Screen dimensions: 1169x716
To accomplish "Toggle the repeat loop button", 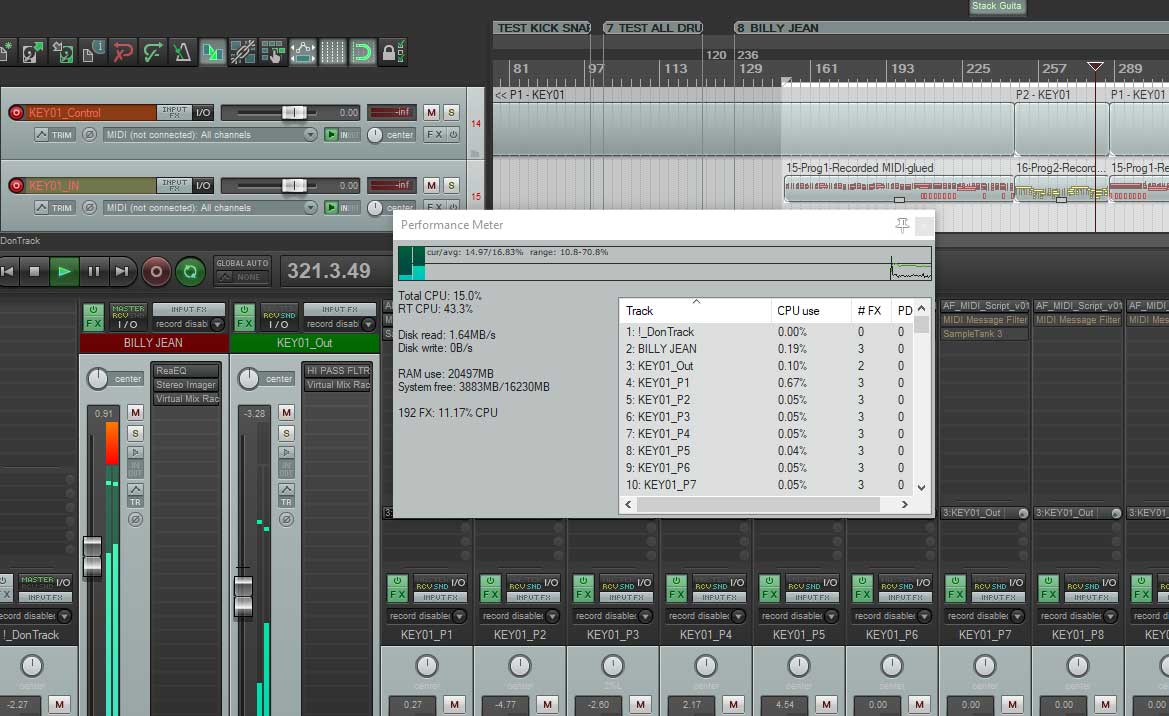I will tap(189, 271).
